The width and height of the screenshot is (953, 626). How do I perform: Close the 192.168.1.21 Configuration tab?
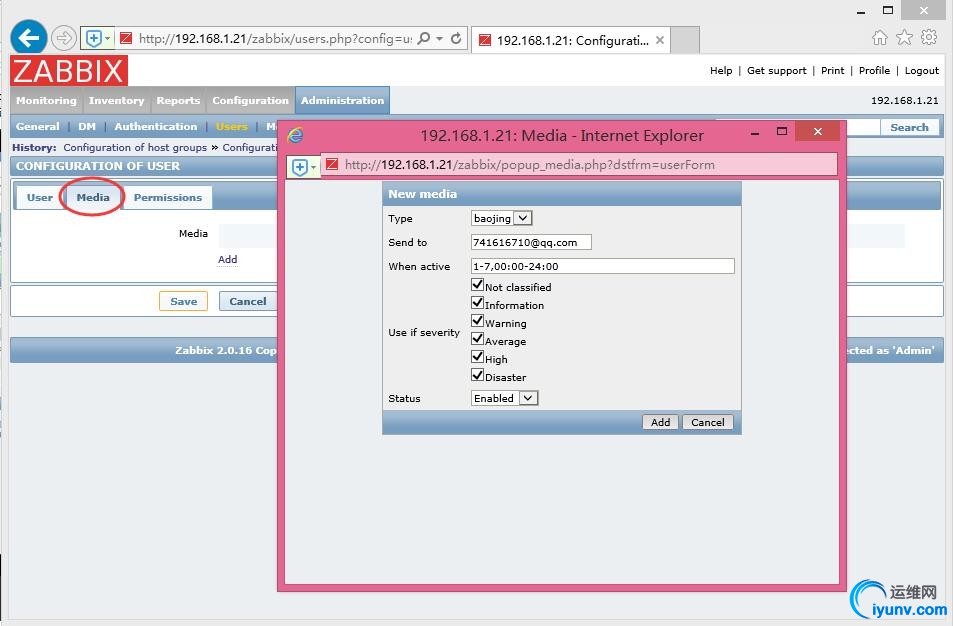pos(659,40)
